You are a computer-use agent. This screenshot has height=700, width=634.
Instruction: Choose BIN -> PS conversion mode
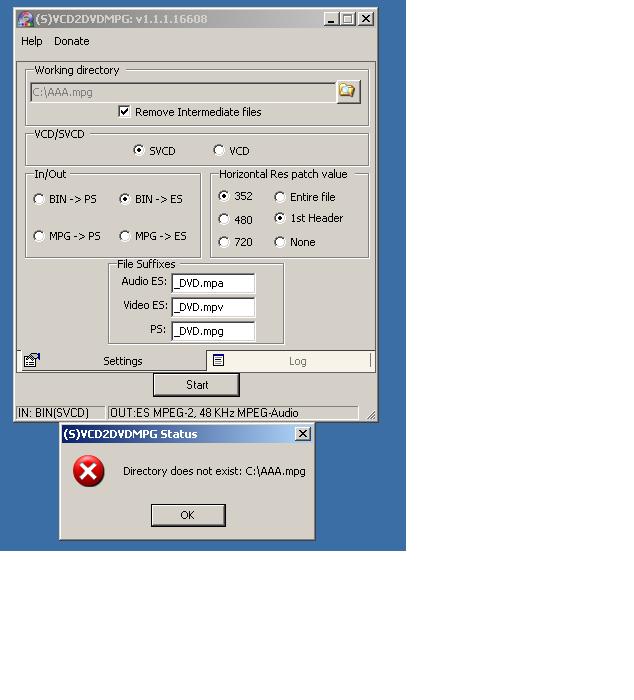[x=39, y=199]
